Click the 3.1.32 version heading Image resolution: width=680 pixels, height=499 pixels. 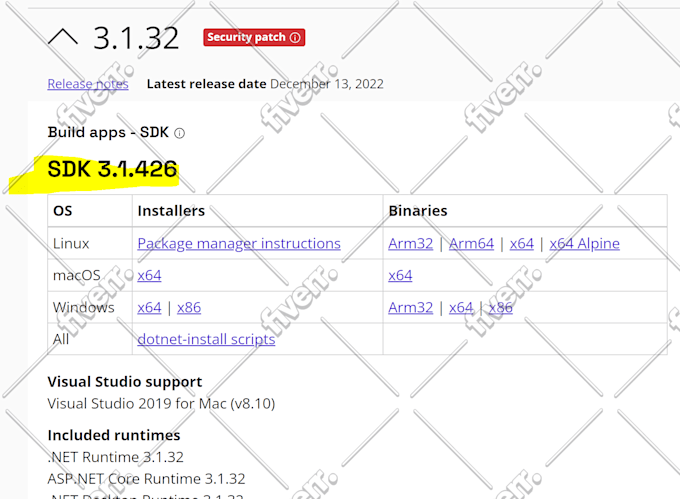(136, 38)
